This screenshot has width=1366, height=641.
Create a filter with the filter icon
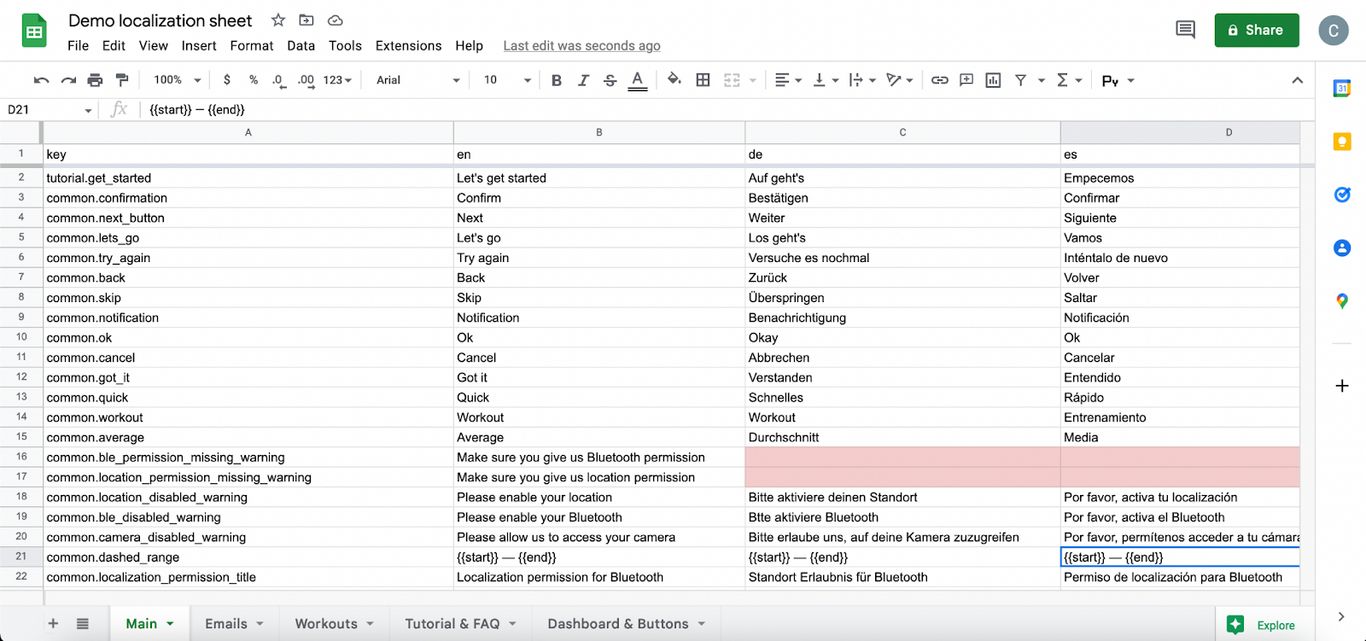point(1019,80)
